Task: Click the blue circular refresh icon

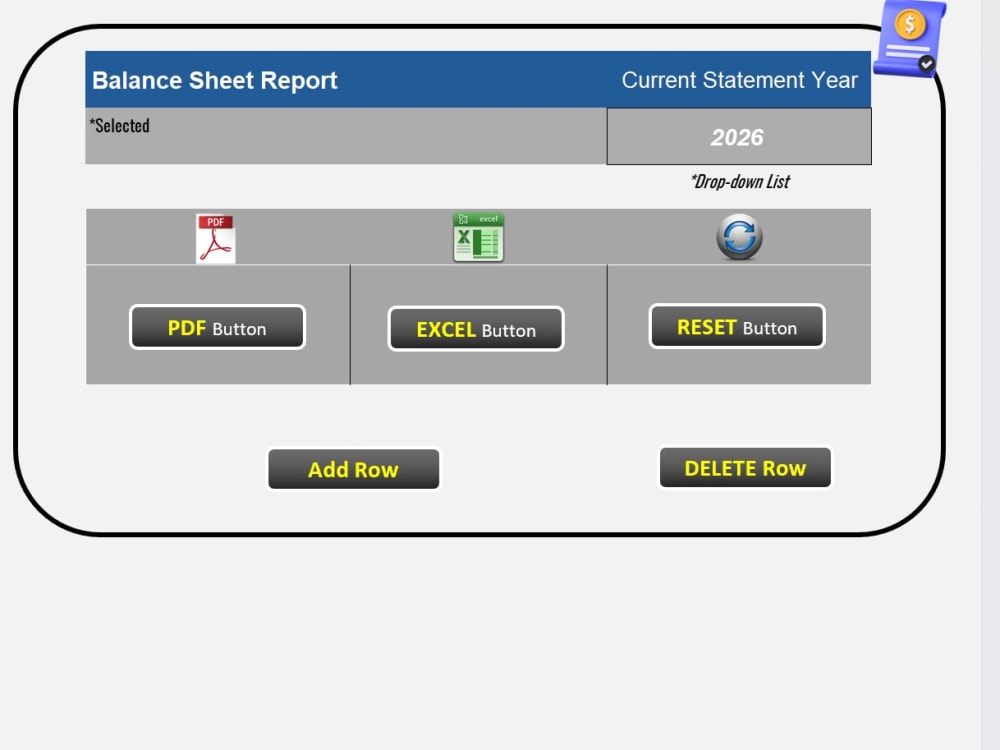Action: pyautogui.click(x=739, y=237)
